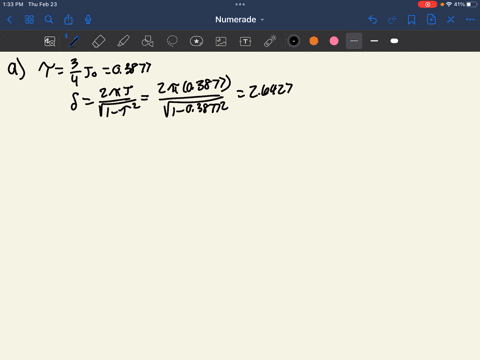This screenshot has width=480, height=360.
Task: Choose the orange pen color
Action: coord(314,41)
